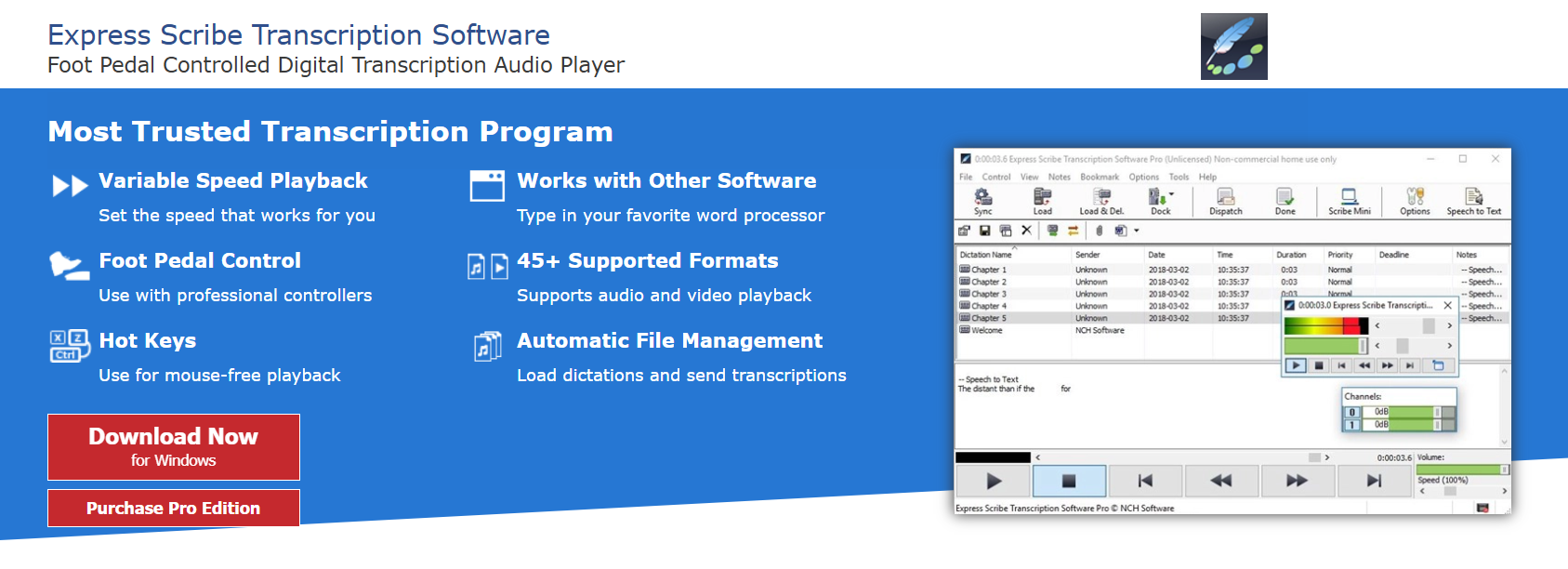This screenshot has height=569, width=1568.
Task: Click the main playback position scrollbar
Action: (1181, 457)
